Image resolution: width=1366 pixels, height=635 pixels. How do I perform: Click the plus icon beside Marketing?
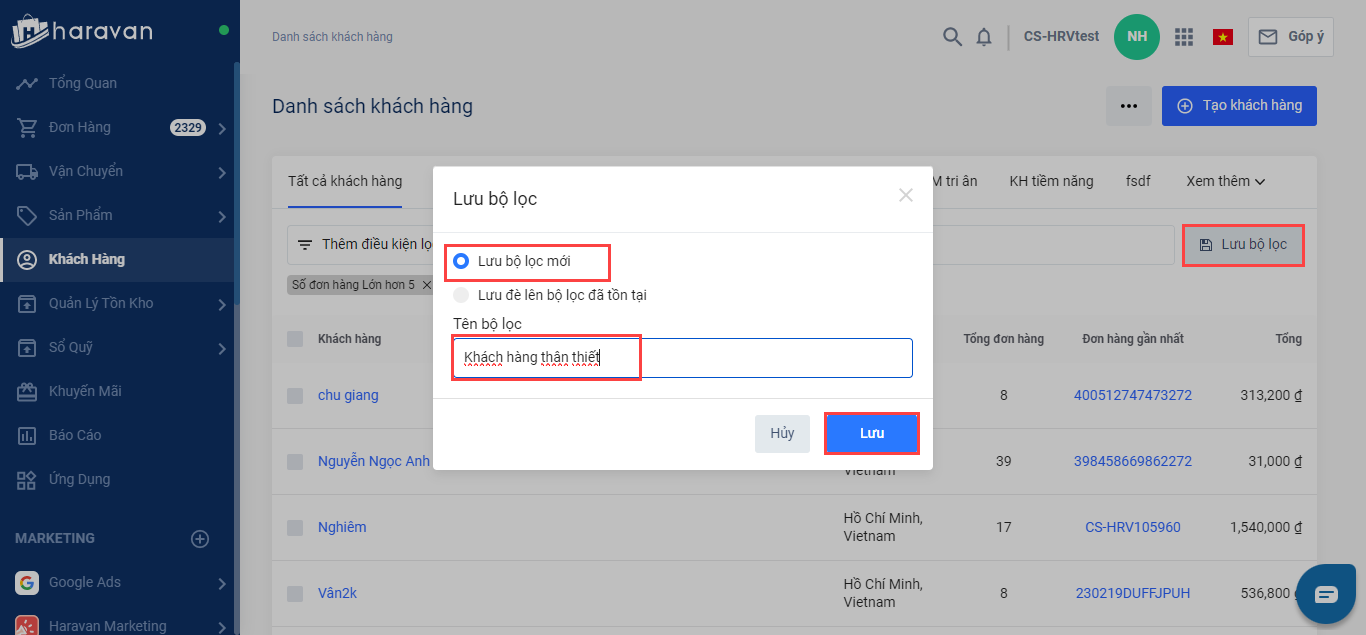pos(200,539)
